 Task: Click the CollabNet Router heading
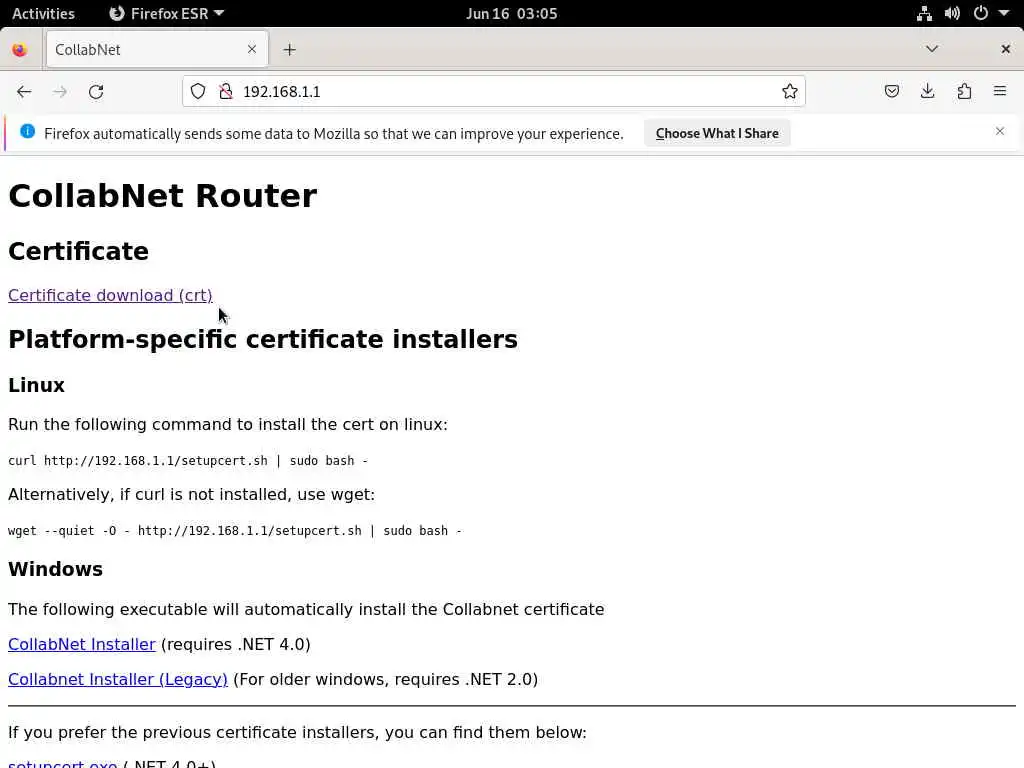[x=163, y=195]
